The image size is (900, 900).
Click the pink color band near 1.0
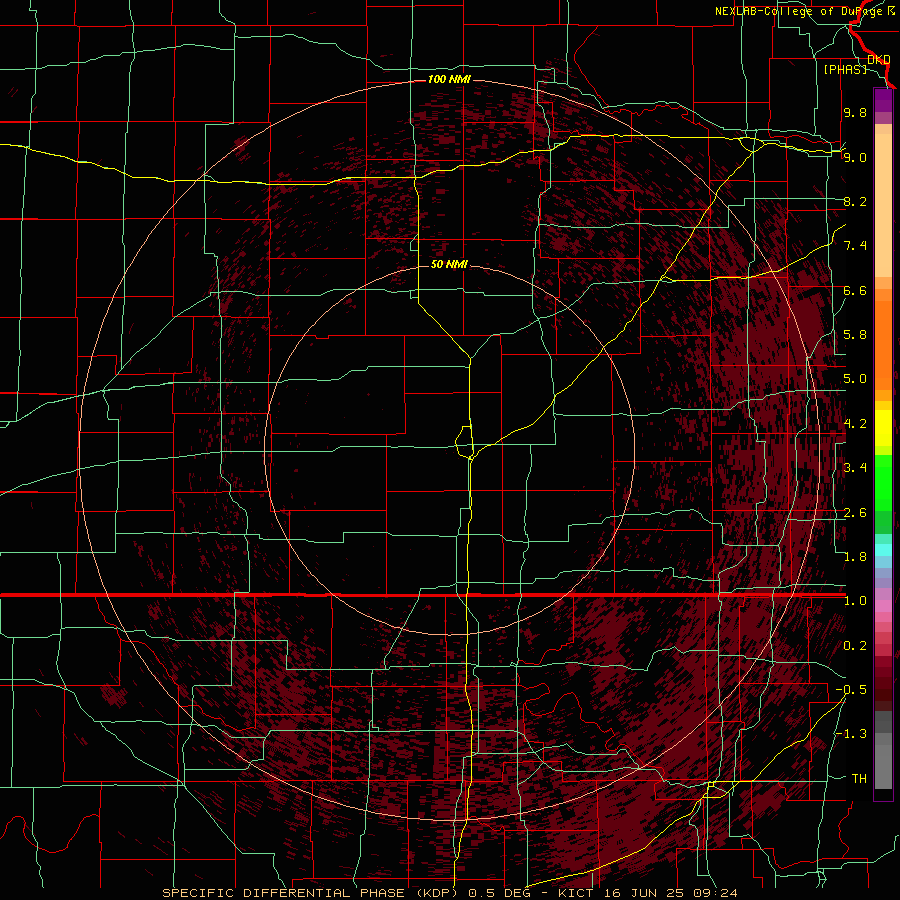883,606
